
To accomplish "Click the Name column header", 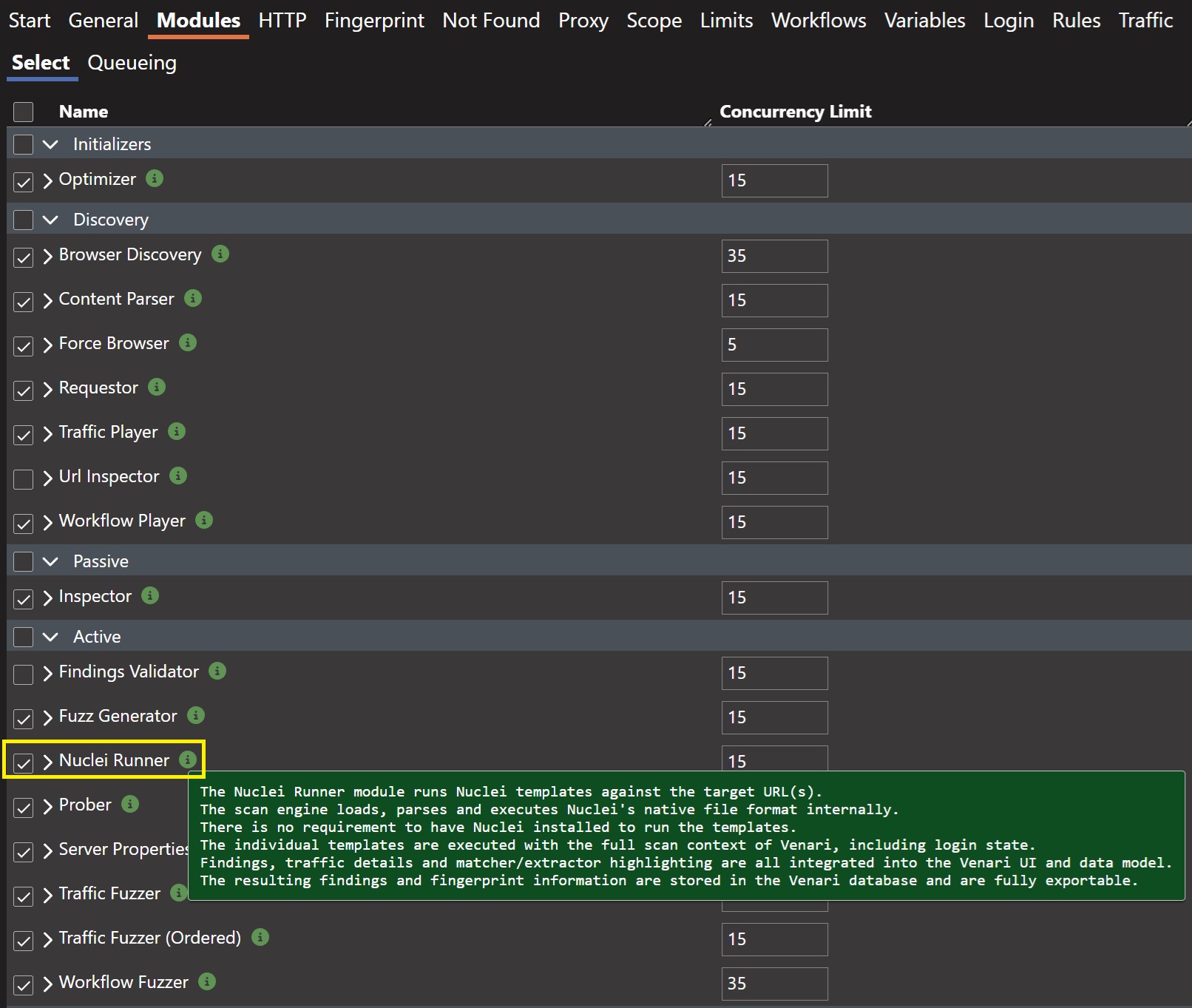I will [84, 112].
